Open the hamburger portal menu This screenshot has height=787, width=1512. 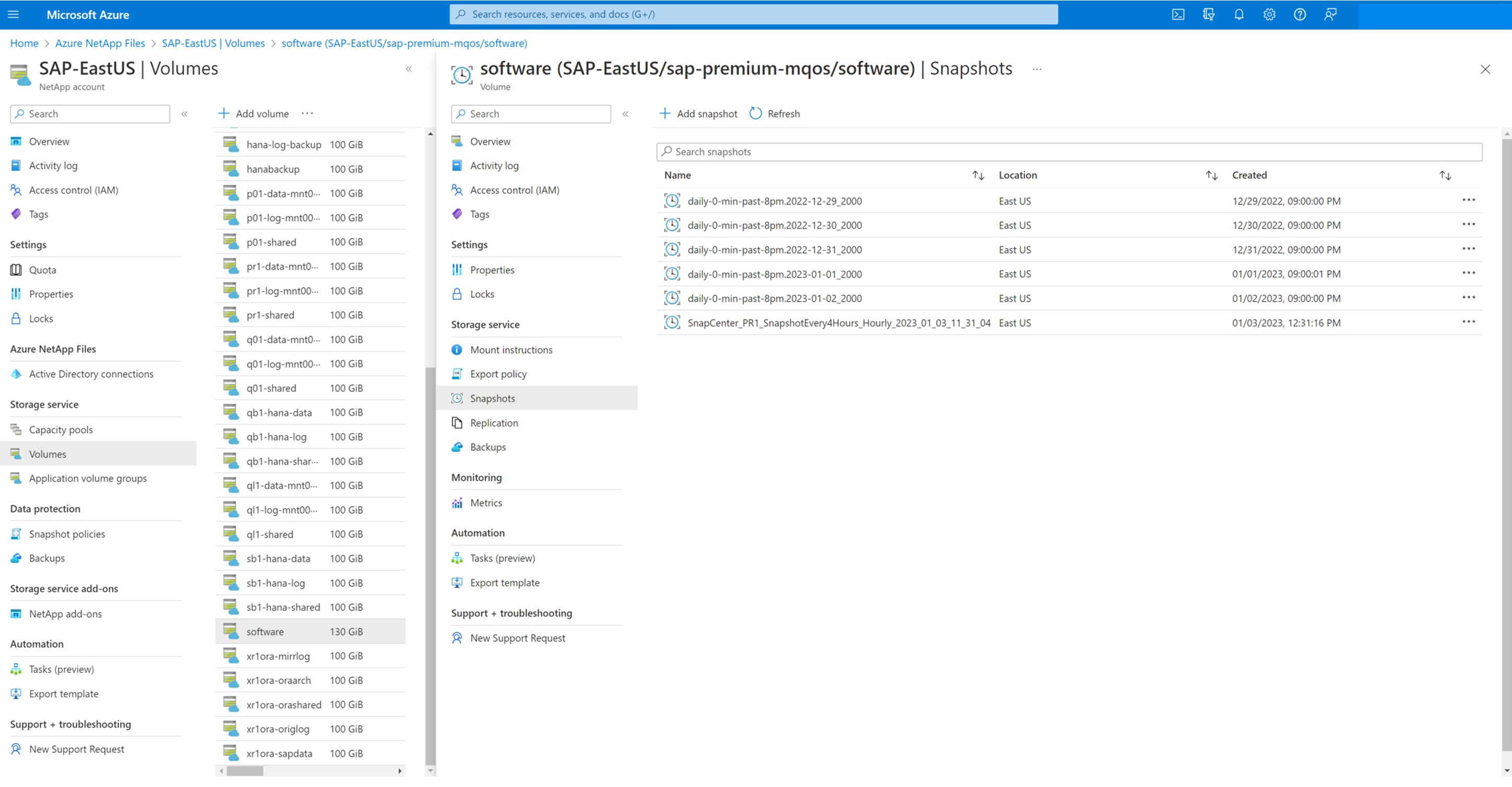(14, 15)
